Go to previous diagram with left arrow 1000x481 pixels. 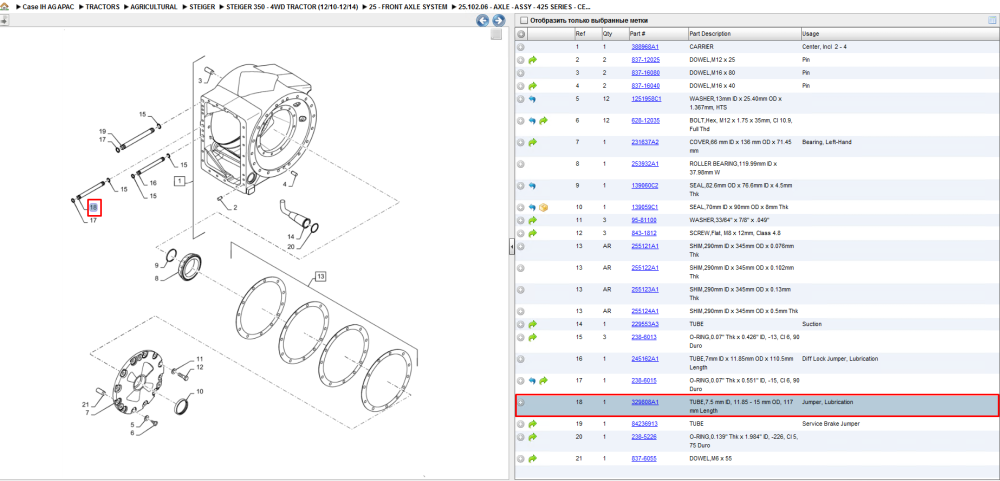pos(483,21)
